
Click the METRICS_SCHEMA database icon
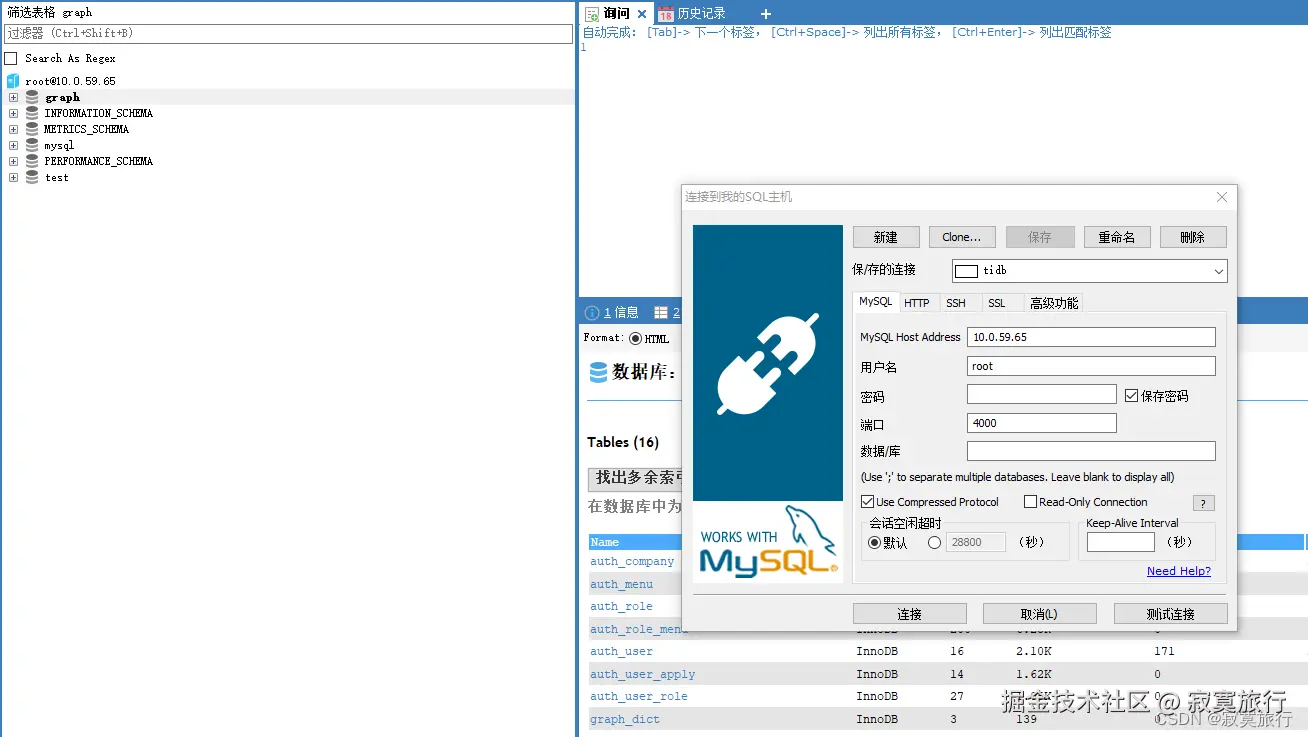tap(32, 129)
